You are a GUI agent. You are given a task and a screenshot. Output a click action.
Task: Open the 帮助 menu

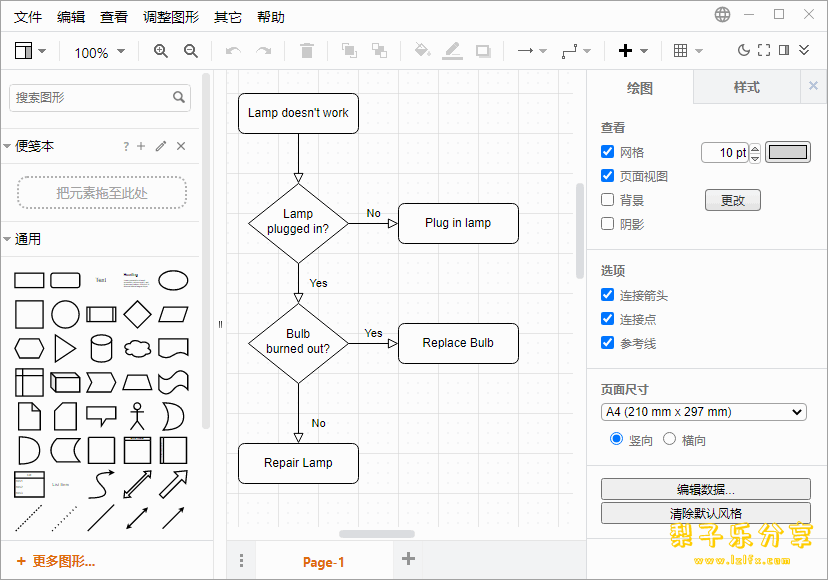tap(270, 17)
